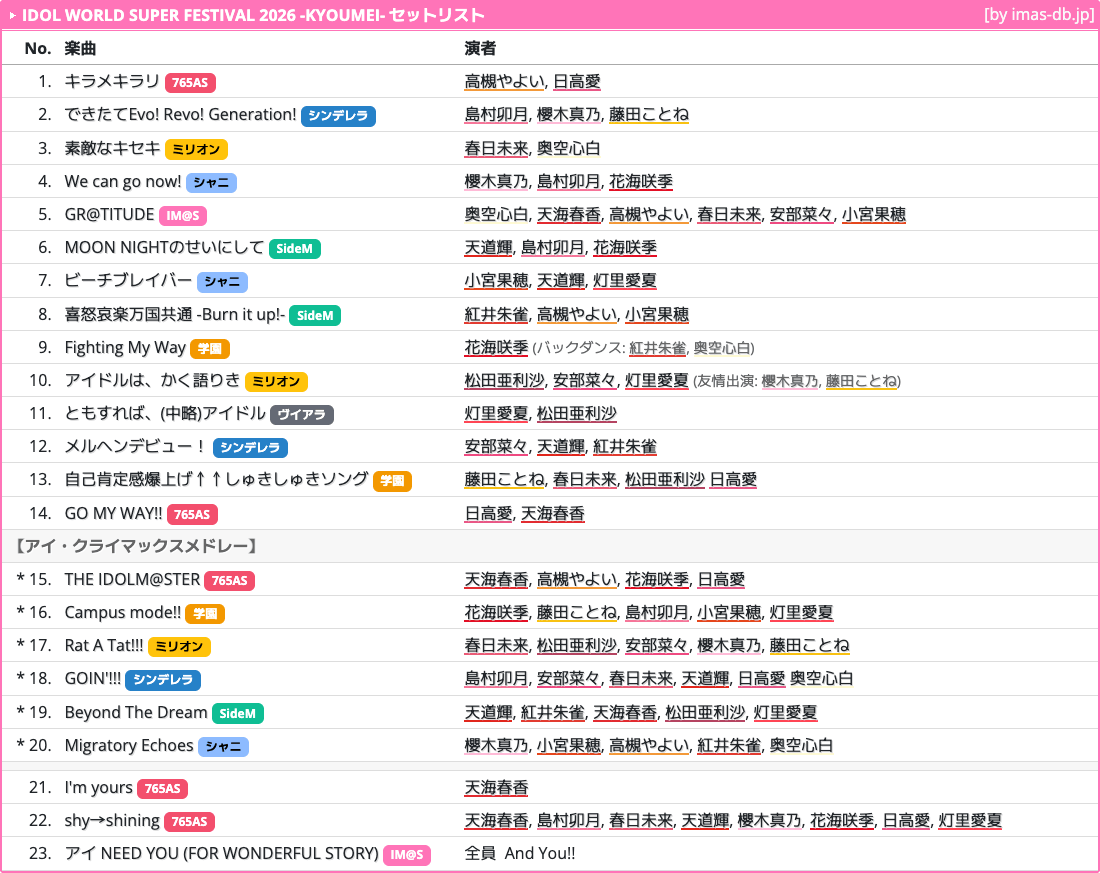Select the festival setlist title text
The width and height of the screenshot is (1100, 873).
[253, 15]
